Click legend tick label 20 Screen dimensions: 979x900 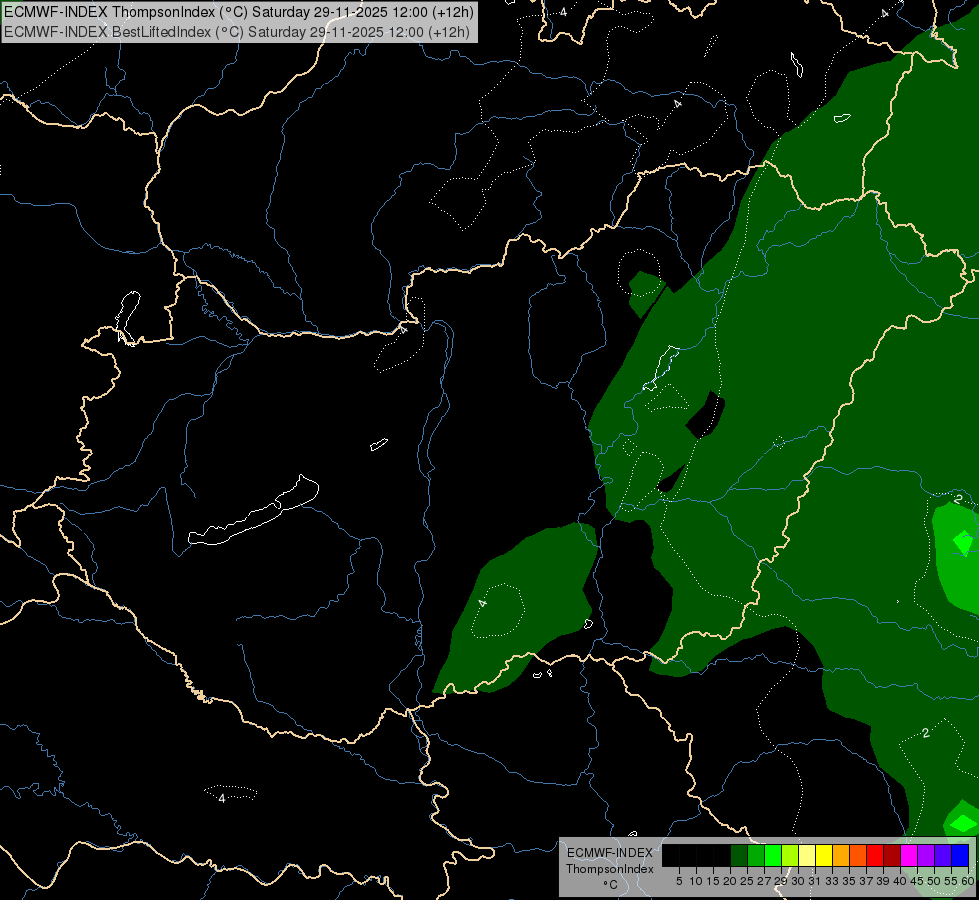730,881
